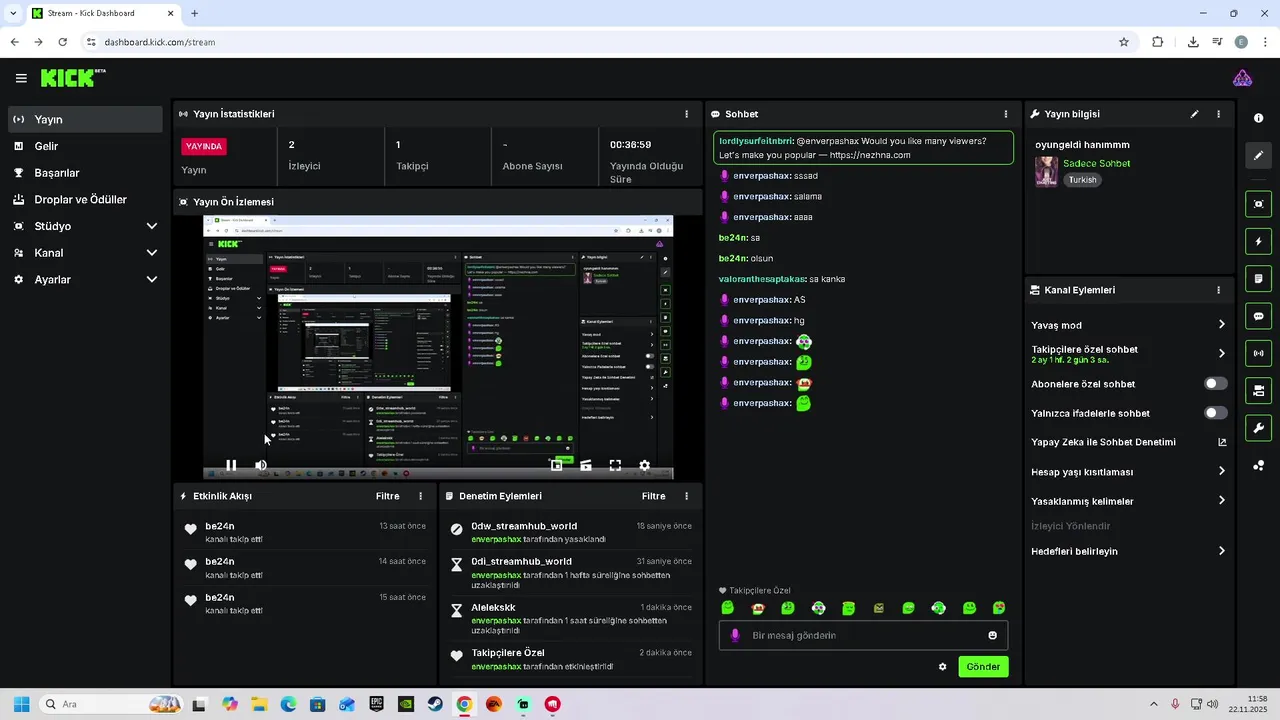The height and width of the screenshot is (720, 1280).
Task: Open Hesap yaşı kısıtlaması arrow
Action: [x=1221, y=471]
